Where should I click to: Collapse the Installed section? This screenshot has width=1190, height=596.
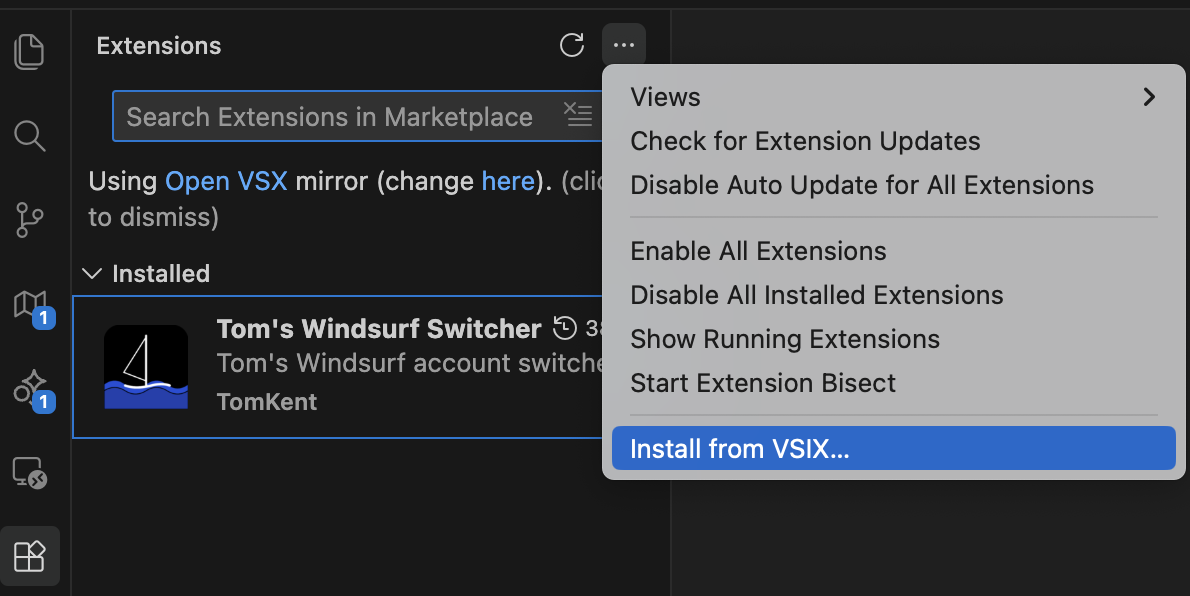[92, 274]
